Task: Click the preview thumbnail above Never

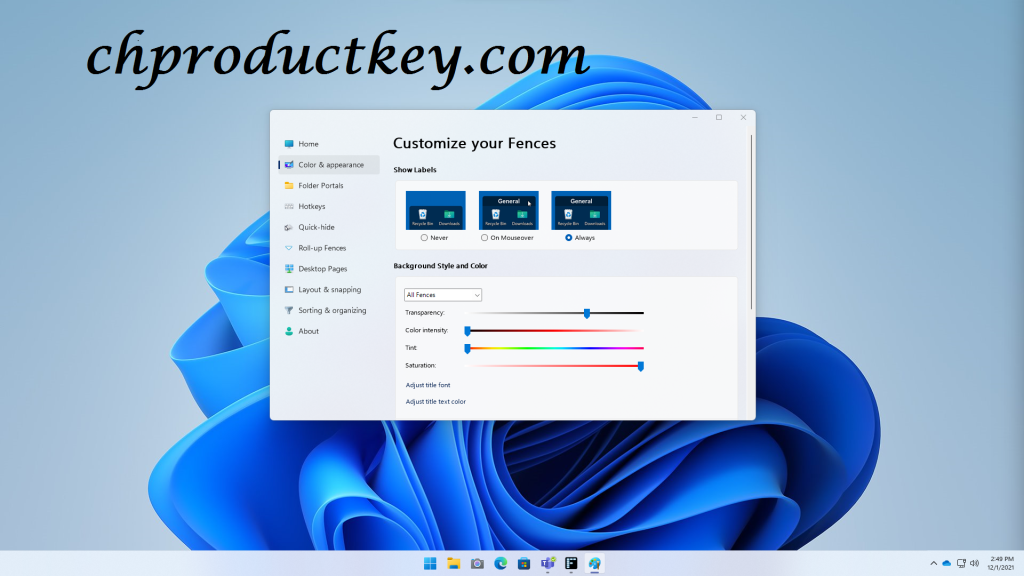Action: pos(436,210)
